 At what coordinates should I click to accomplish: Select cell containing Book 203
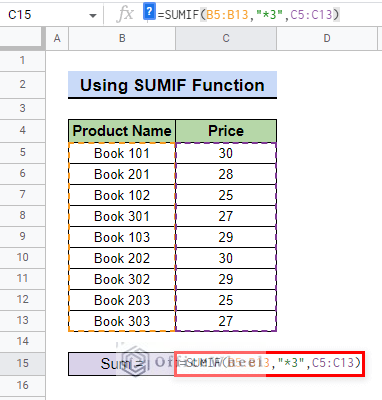pyautogui.click(x=122, y=300)
